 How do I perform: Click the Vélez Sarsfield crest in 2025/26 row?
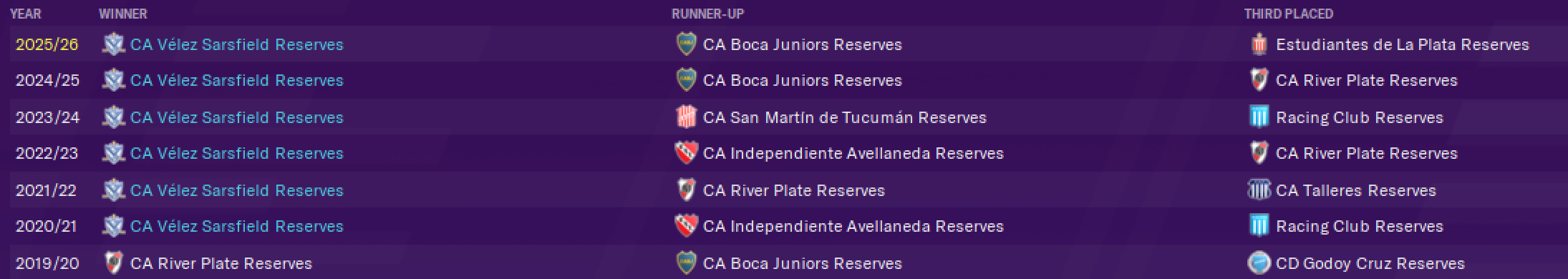point(113,44)
